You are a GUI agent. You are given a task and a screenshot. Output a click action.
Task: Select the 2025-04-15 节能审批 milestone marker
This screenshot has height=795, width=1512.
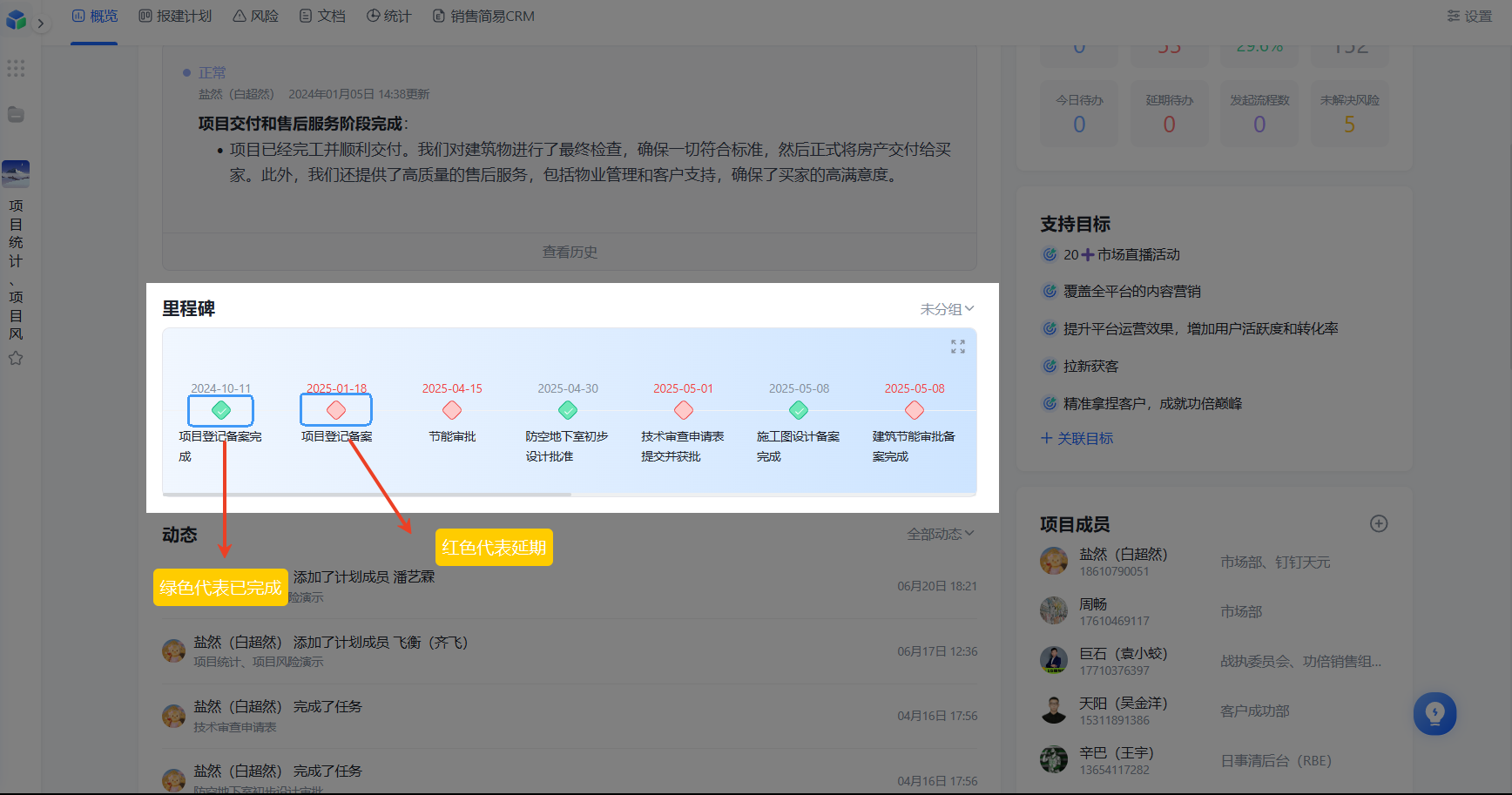tap(452, 410)
